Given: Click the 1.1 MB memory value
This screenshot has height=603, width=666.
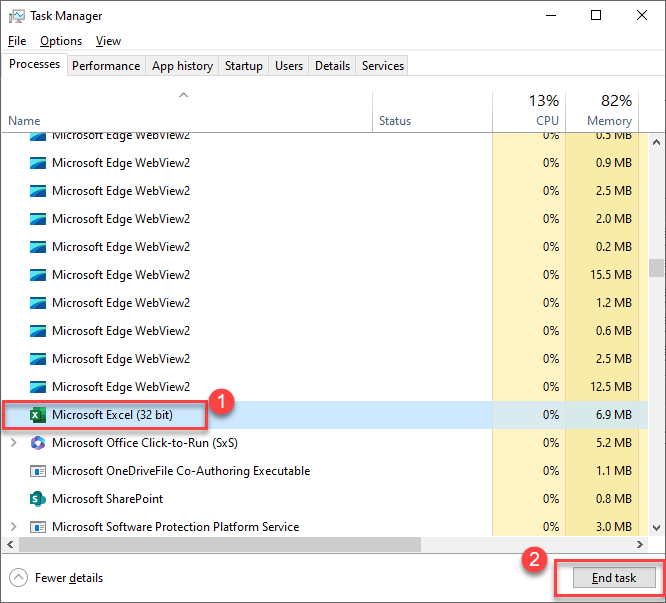Looking at the screenshot, I should (614, 471).
